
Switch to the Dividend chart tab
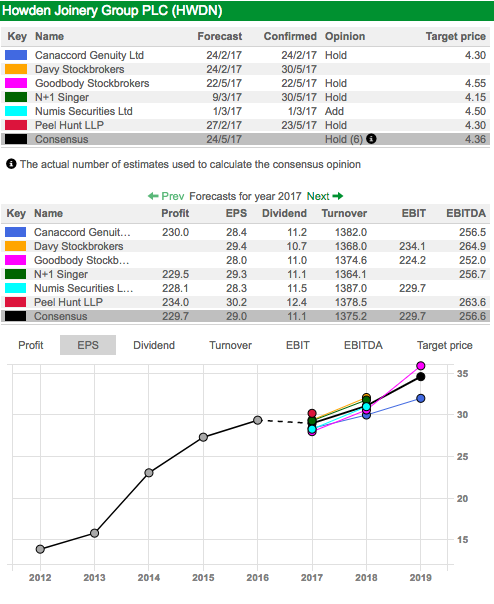(x=154, y=345)
